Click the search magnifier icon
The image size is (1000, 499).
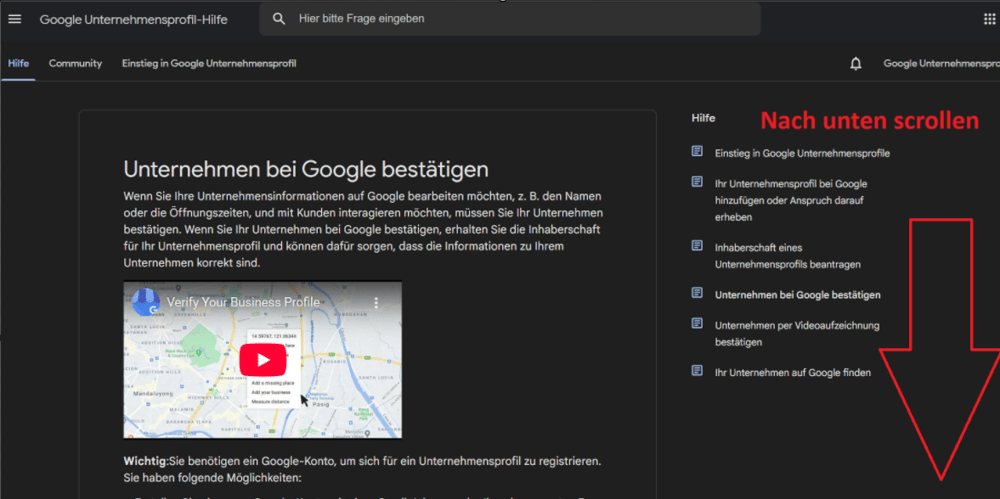[x=279, y=19]
